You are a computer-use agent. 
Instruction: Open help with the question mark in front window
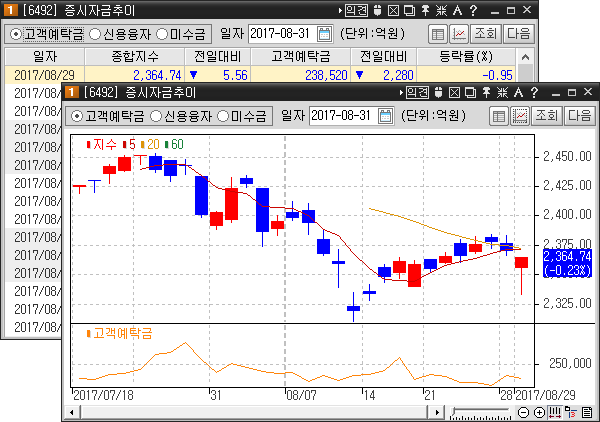534,92
